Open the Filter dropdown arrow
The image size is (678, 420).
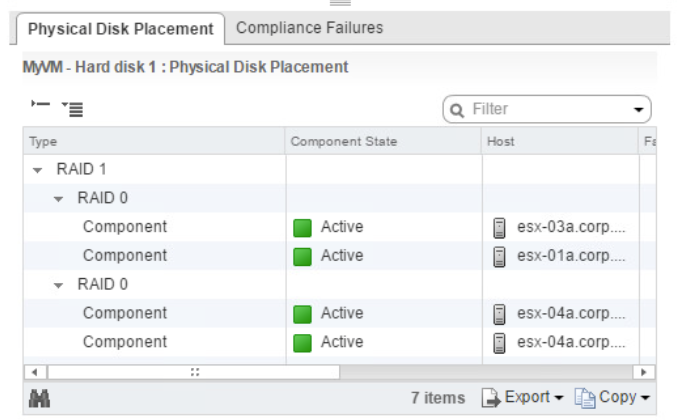638,109
